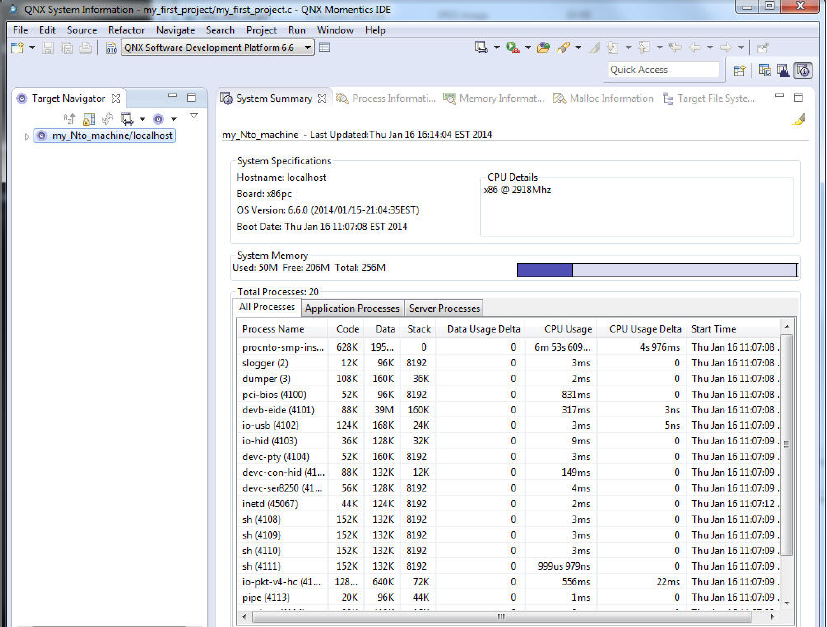
Task: Sort by Data Usage Delta column header
Action: [480, 329]
